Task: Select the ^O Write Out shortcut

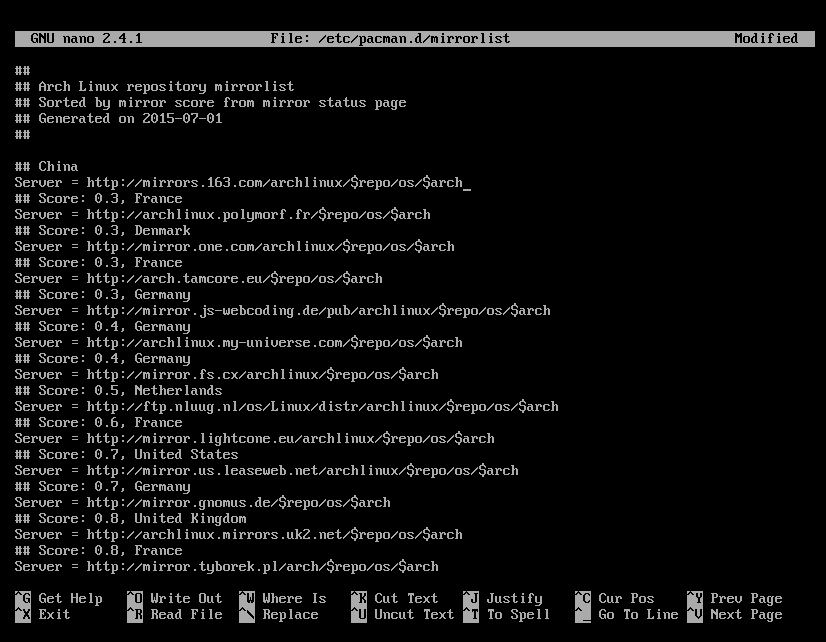Action: coord(175,599)
